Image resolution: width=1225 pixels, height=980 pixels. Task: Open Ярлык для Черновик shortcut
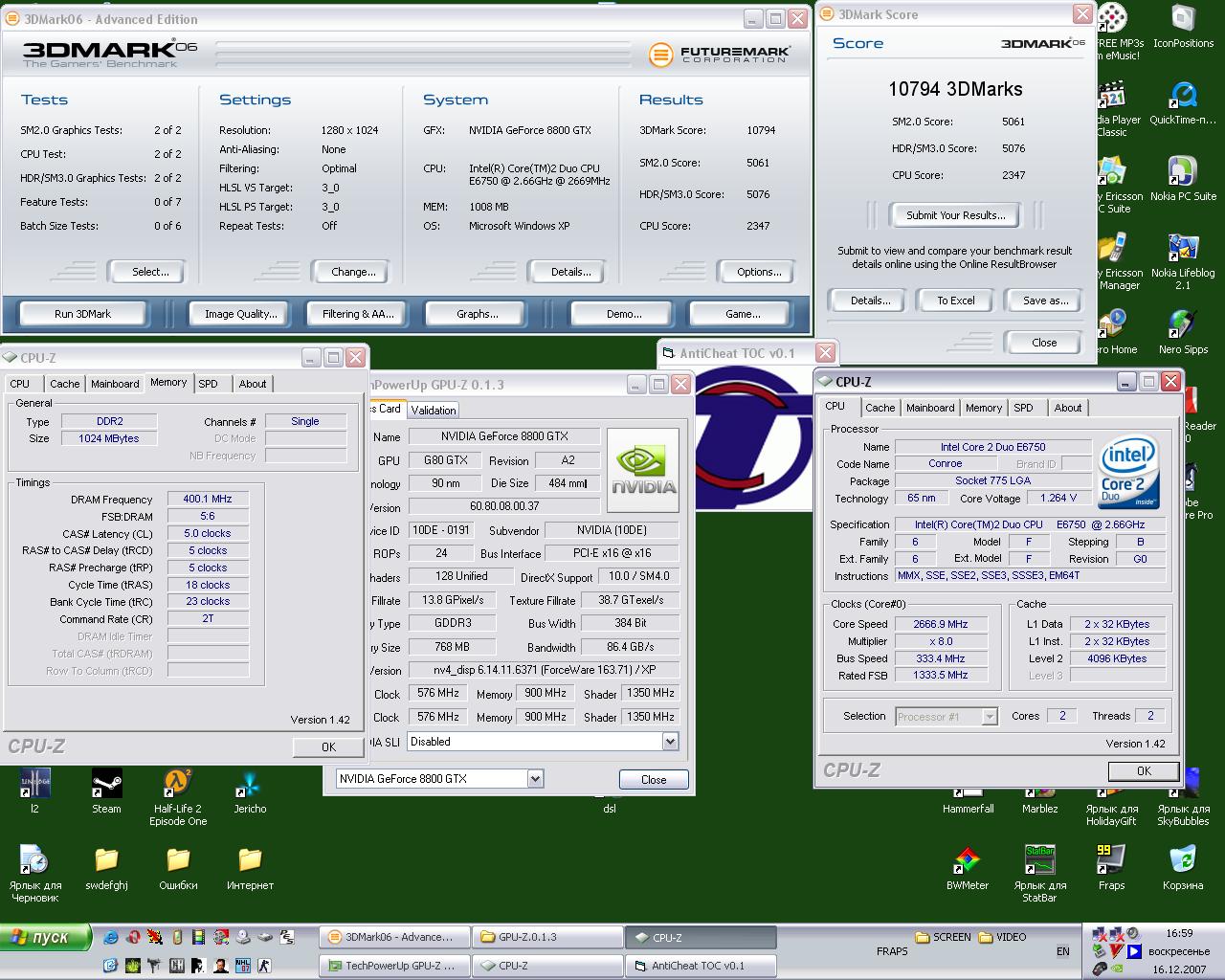(34, 874)
